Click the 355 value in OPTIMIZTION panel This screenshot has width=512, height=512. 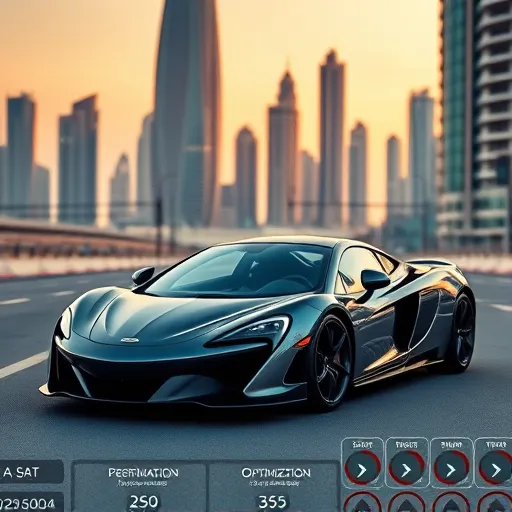(x=272, y=502)
